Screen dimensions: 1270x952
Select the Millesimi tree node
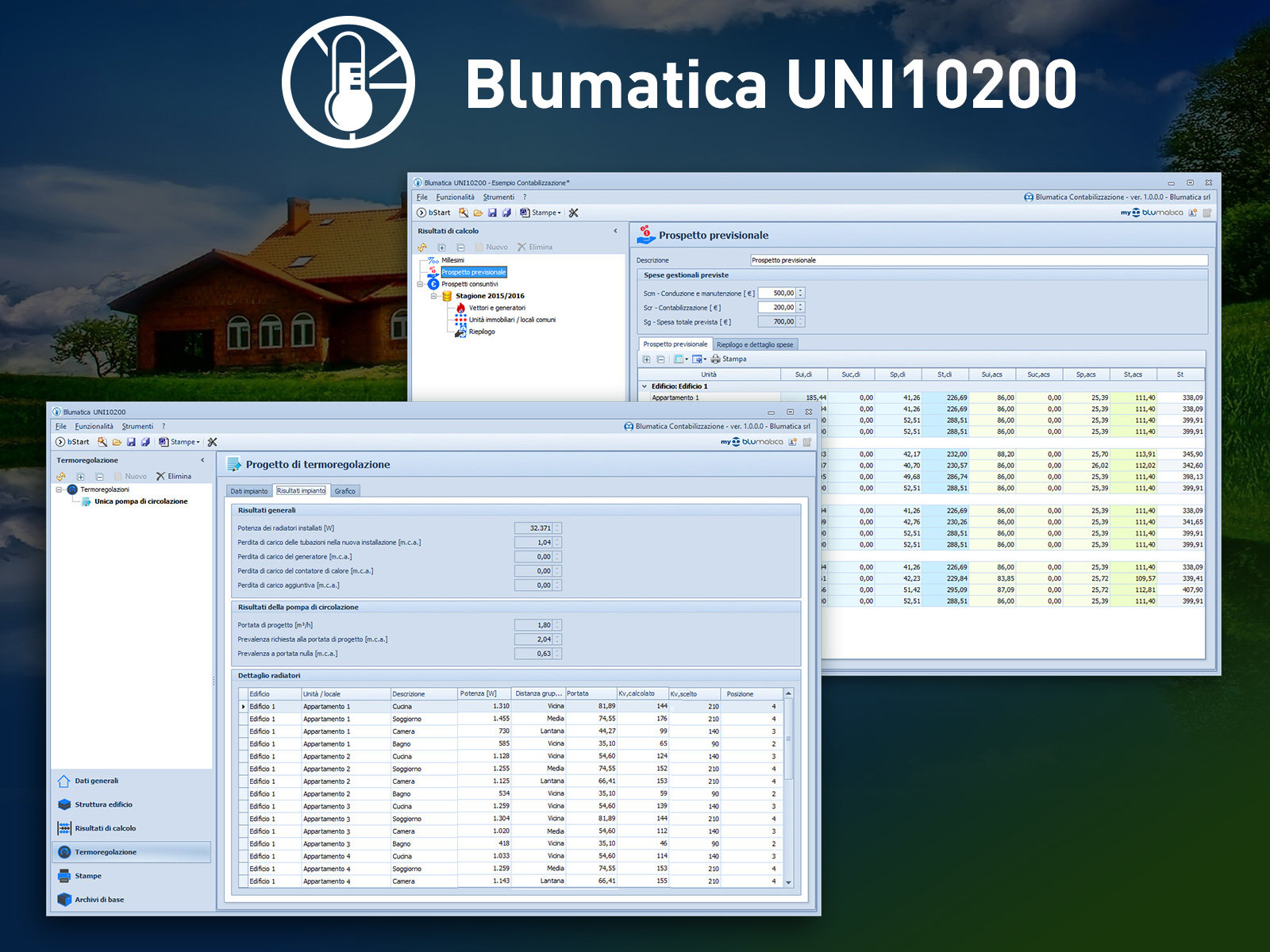click(452, 260)
